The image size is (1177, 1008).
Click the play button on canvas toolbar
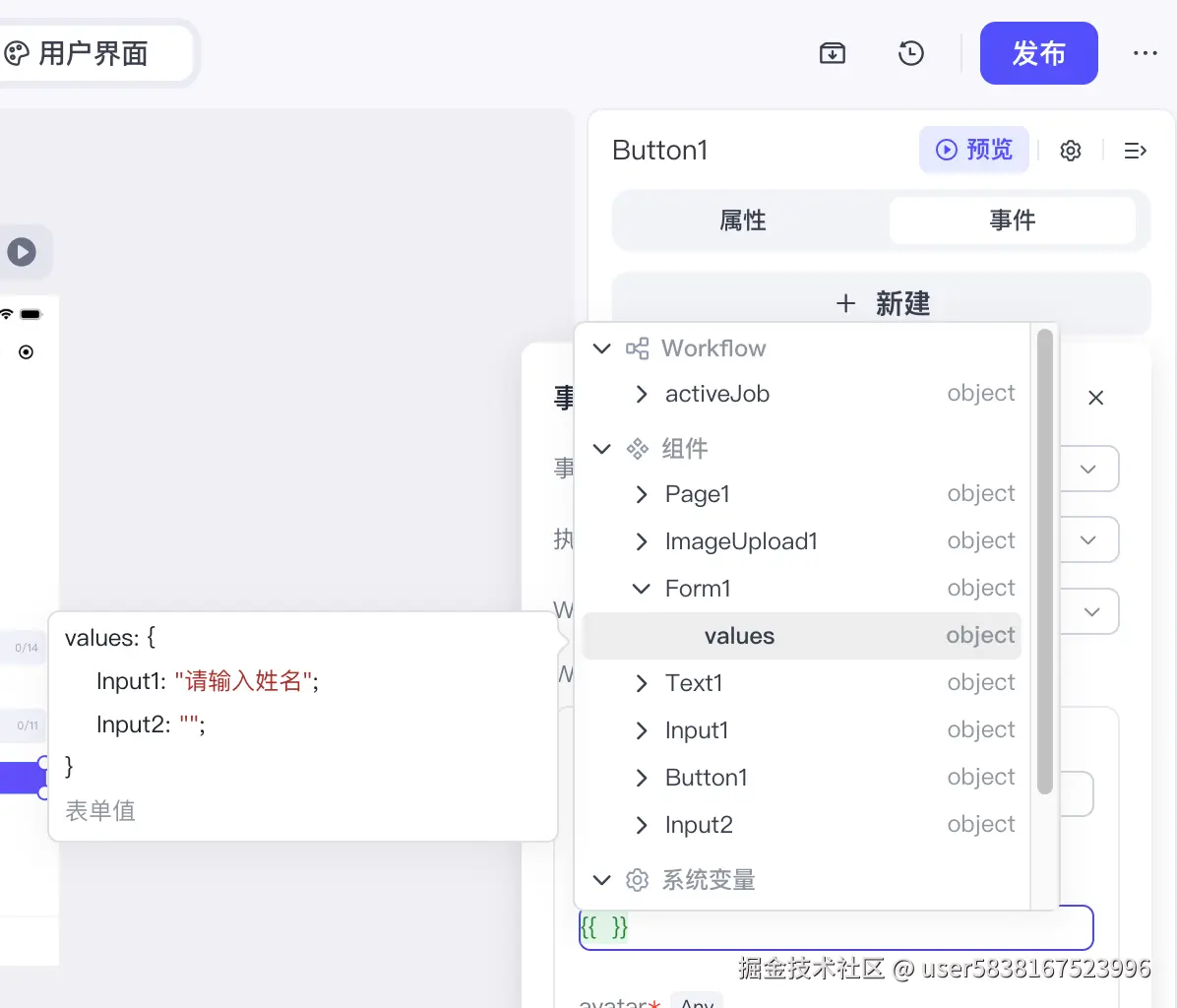(x=22, y=252)
